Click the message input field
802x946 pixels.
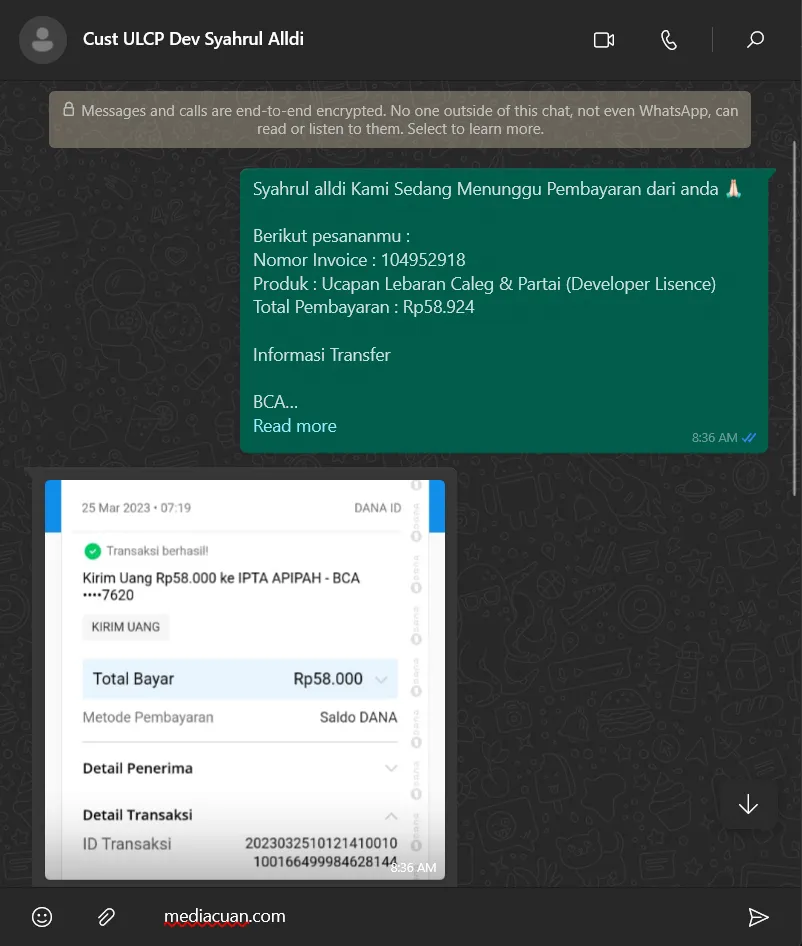[x=440, y=917]
